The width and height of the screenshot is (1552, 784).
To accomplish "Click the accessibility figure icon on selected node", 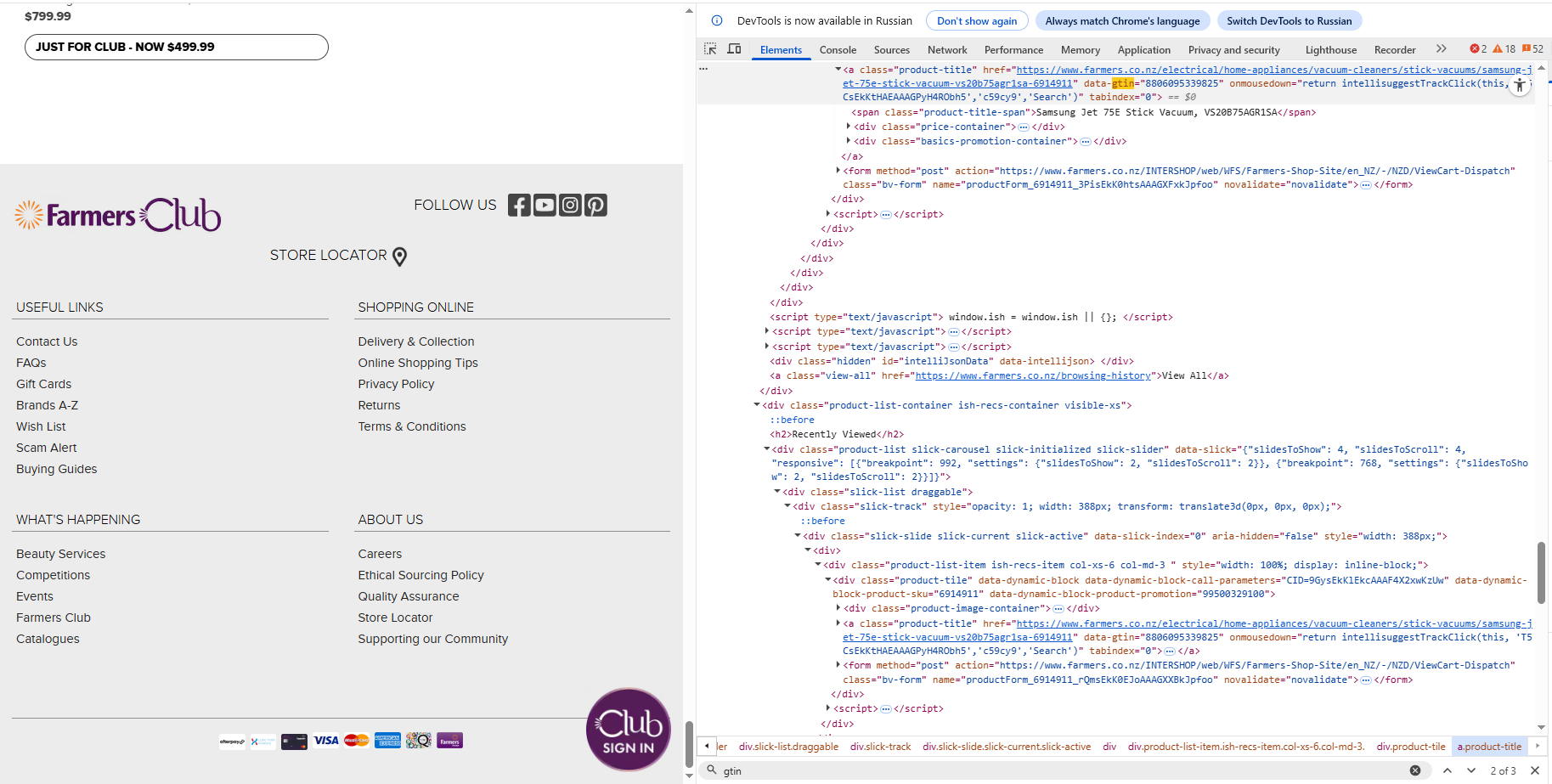I will pos(1520,85).
